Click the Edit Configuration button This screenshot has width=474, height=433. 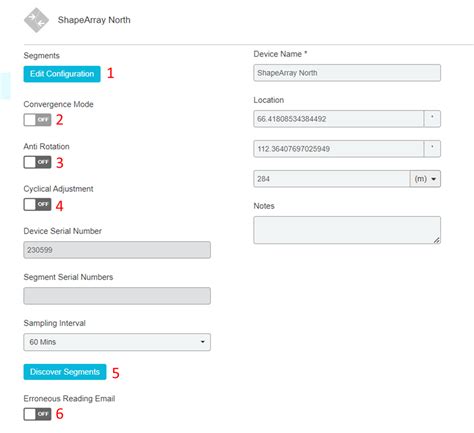[62, 74]
